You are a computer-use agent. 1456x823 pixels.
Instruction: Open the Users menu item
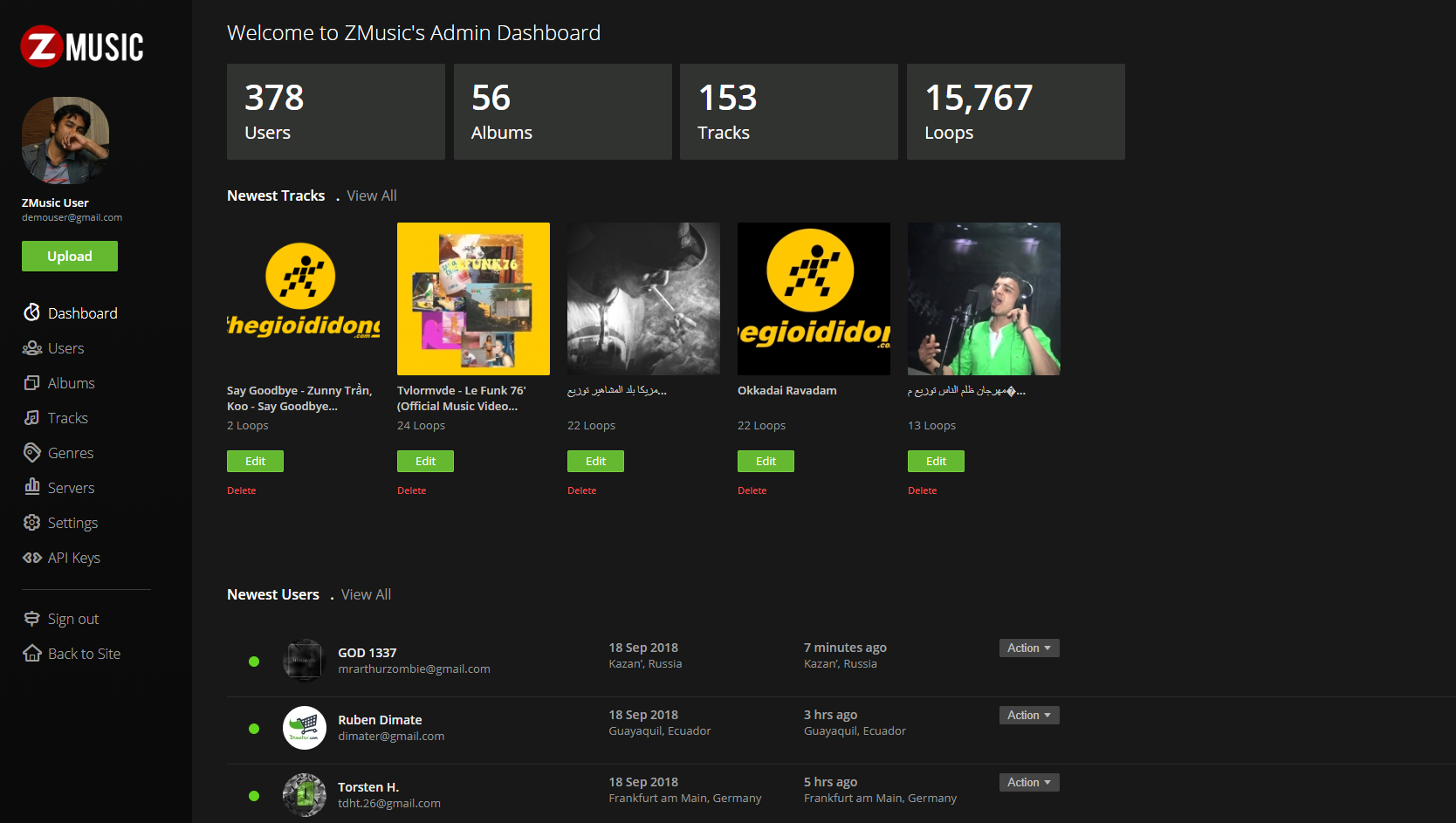[66, 348]
